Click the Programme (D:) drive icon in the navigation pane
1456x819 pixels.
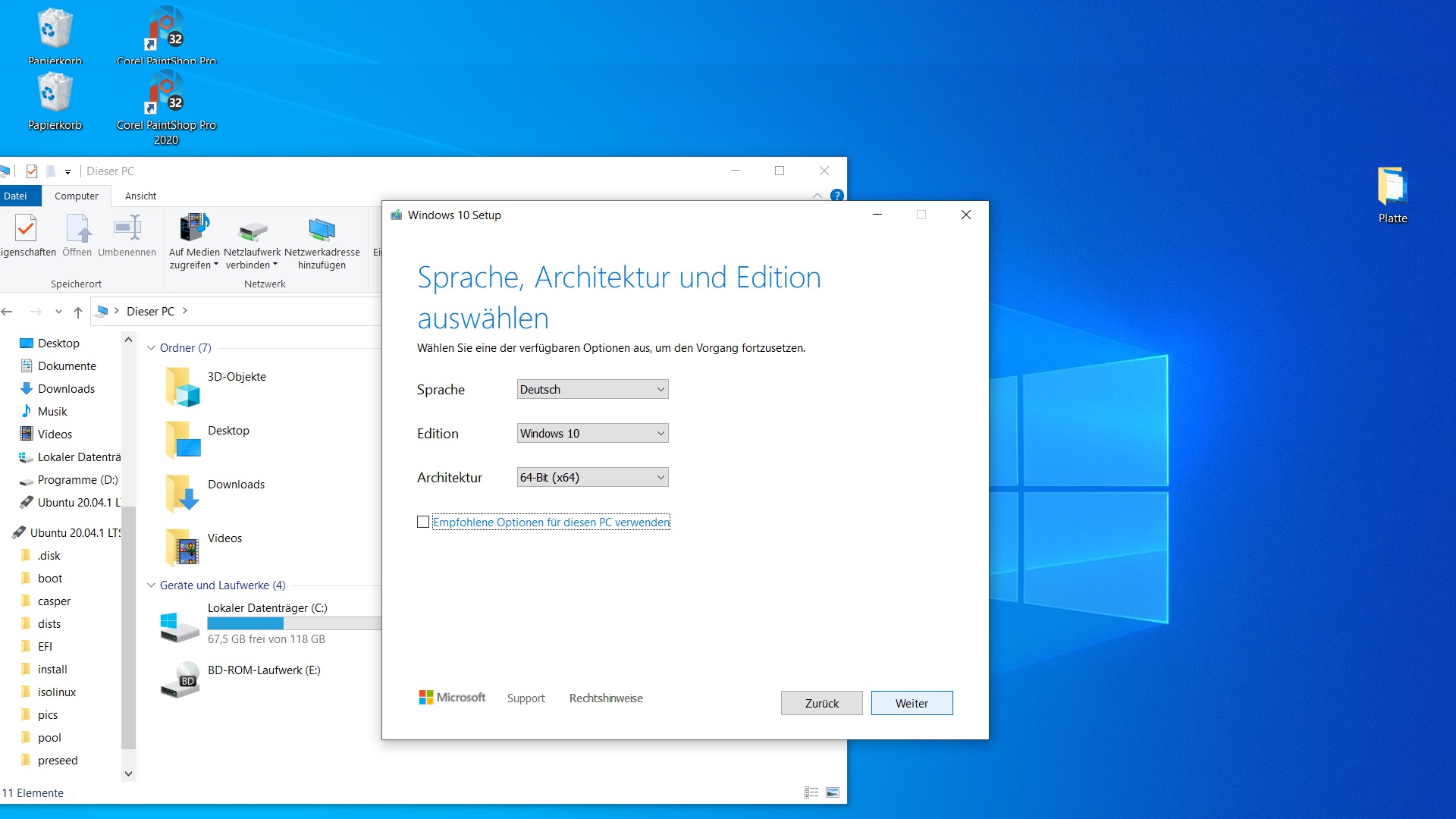pyautogui.click(x=27, y=480)
